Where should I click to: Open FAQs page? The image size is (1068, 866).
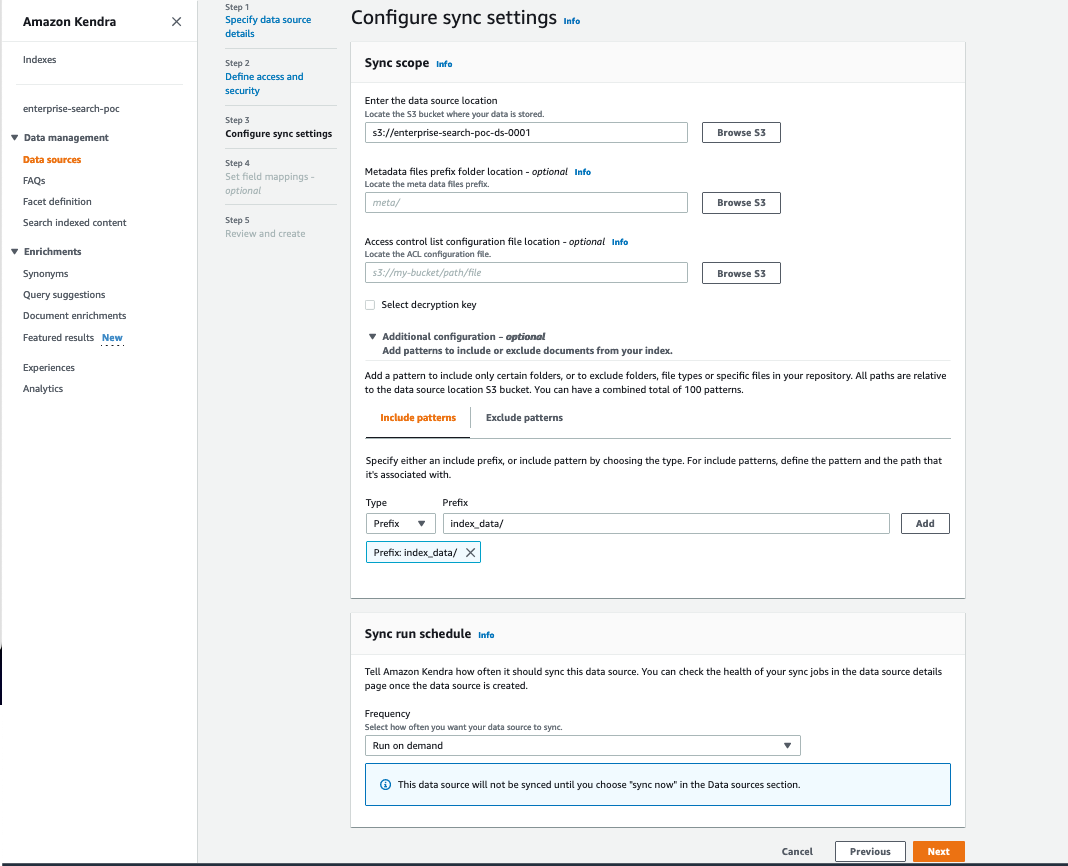pos(34,181)
